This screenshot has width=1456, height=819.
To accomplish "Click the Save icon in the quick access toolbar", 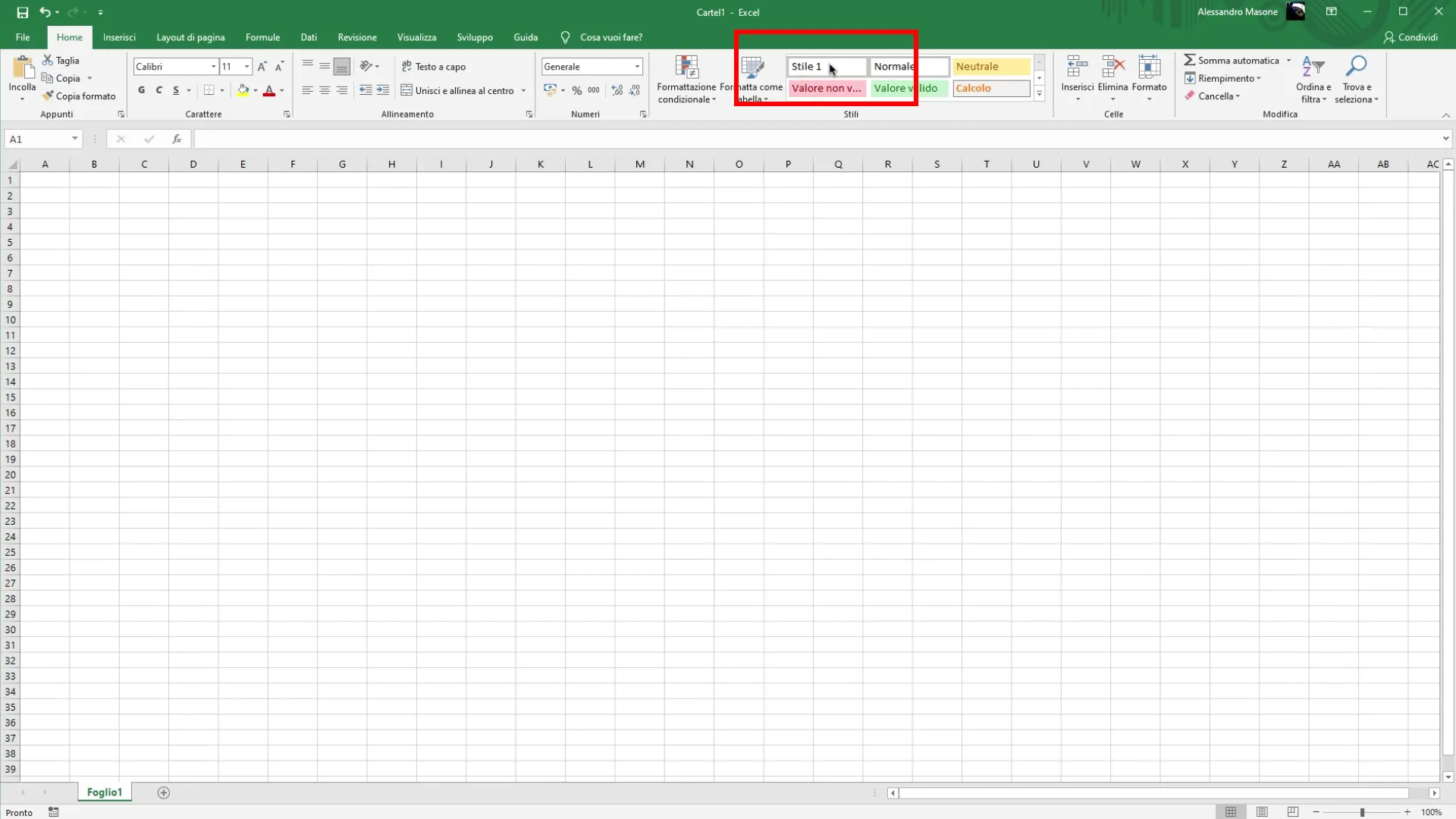I will point(23,12).
